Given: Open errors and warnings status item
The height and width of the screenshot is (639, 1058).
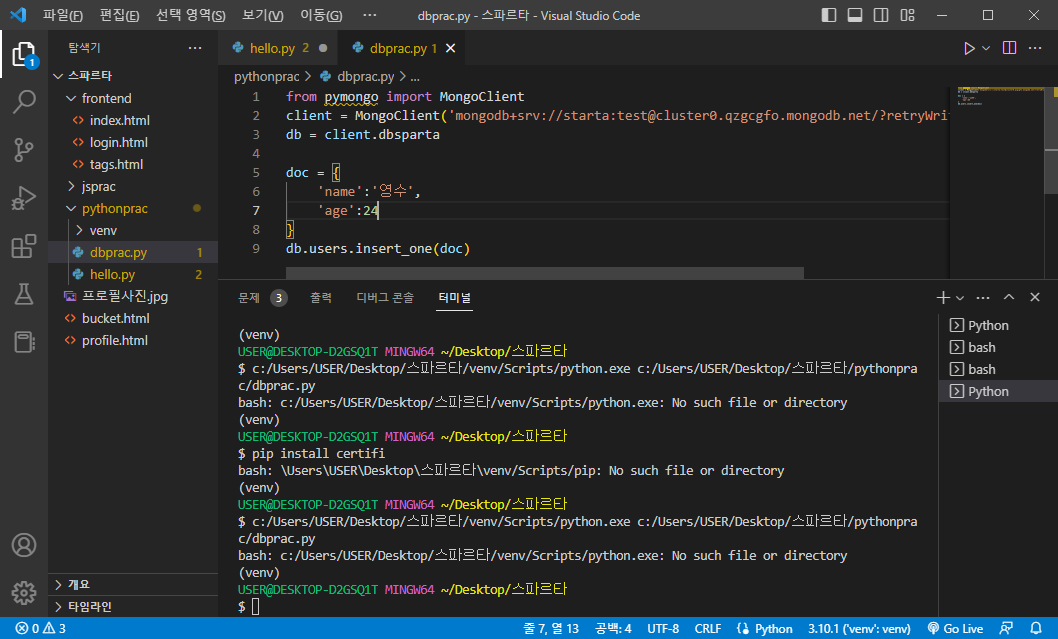Looking at the screenshot, I should (x=40, y=628).
